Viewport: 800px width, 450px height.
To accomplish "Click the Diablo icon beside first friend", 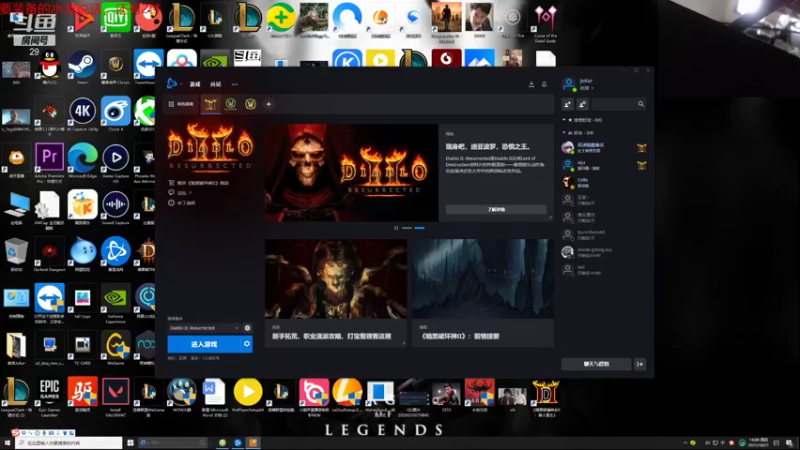I will pos(641,148).
